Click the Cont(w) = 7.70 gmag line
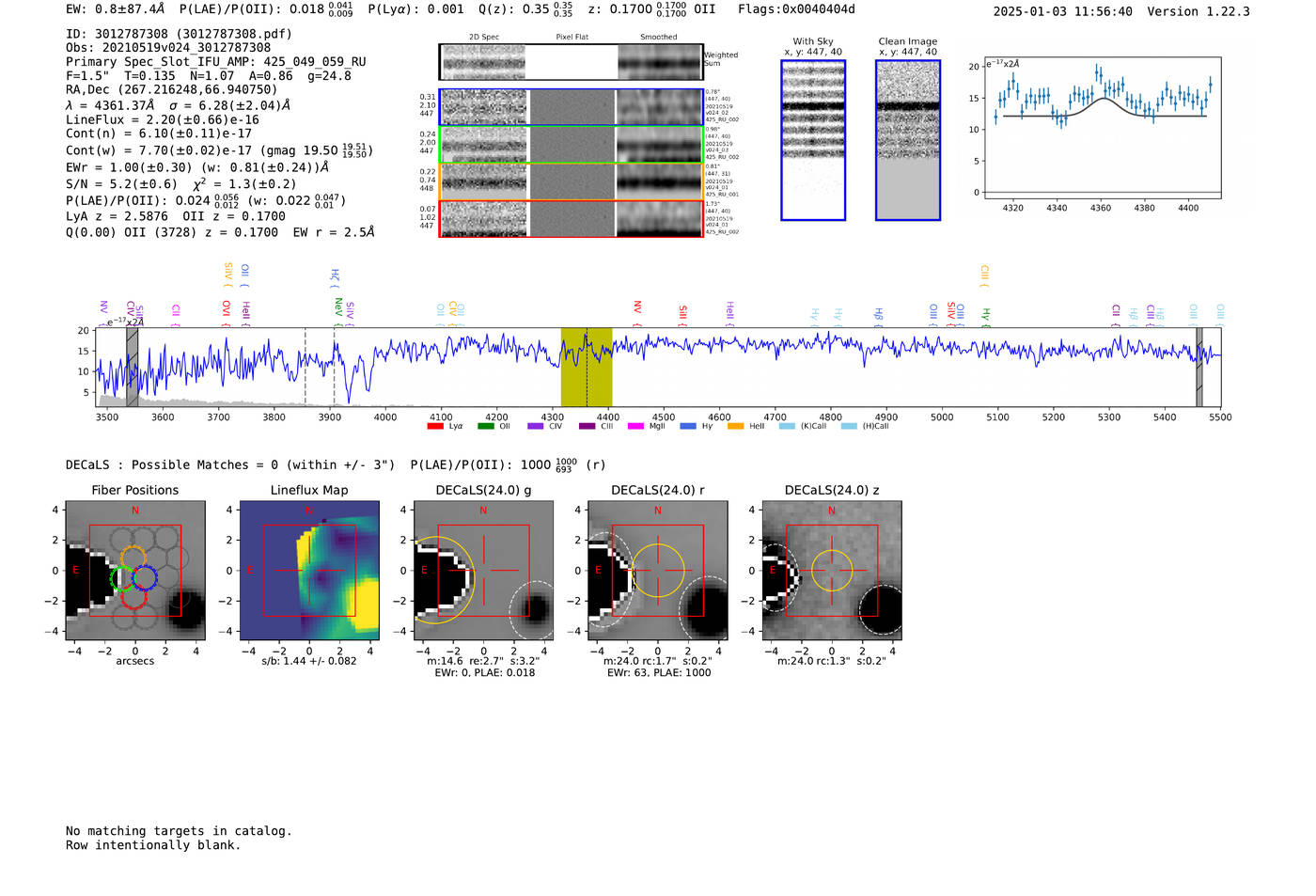The height and width of the screenshot is (896, 1316). click(x=219, y=150)
